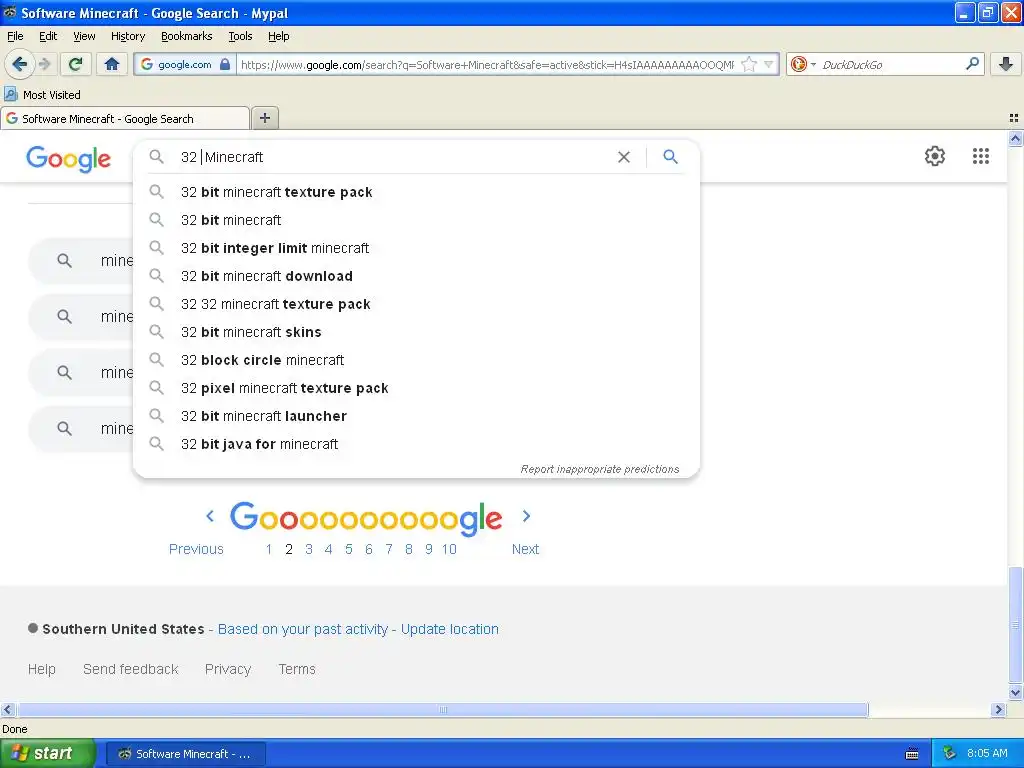This screenshot has width=1024, height=768.
Task: Open the History menu
Action: tap(127, 36)
